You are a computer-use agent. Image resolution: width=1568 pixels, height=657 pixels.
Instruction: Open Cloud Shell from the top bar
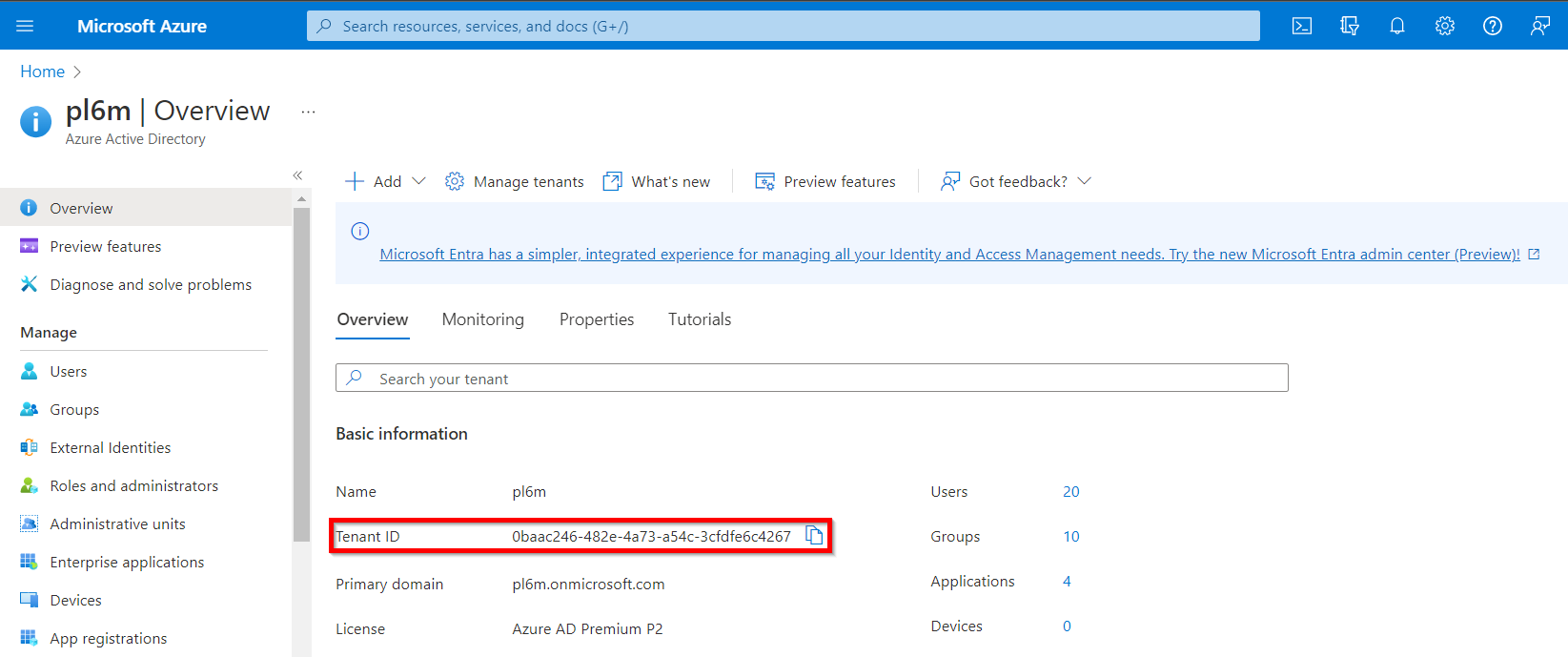(1302, 26)
